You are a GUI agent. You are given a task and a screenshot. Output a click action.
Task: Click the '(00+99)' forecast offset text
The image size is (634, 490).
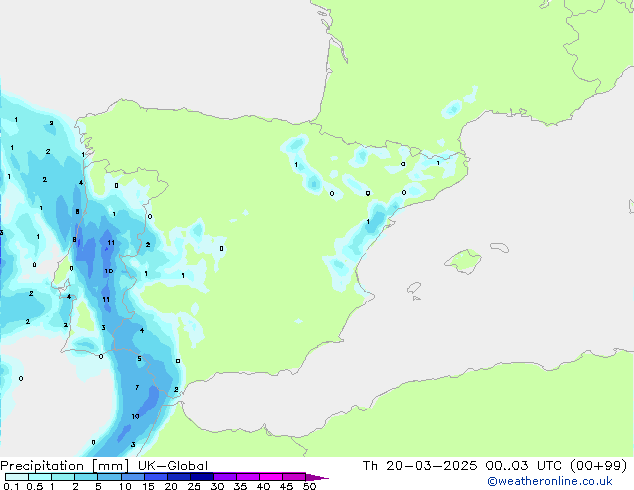tap(598, 466)
